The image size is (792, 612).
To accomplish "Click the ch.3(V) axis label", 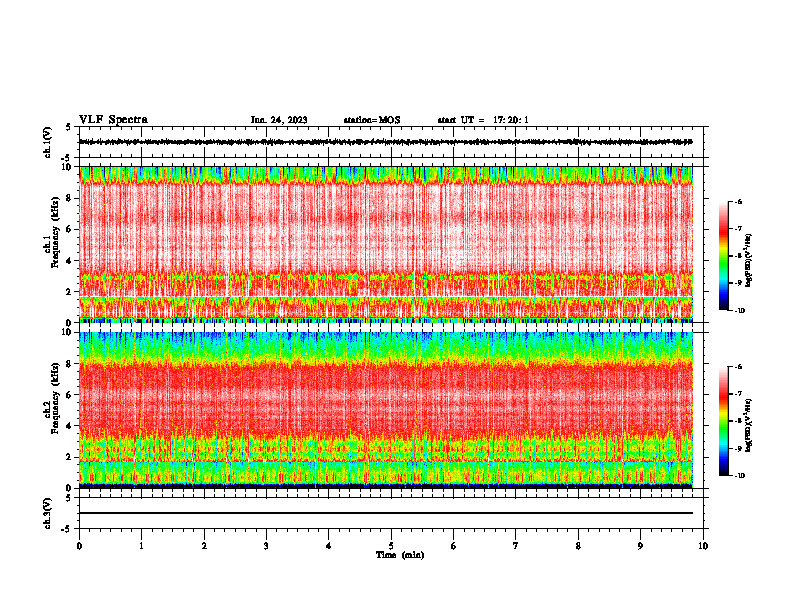I will point(48,513).
